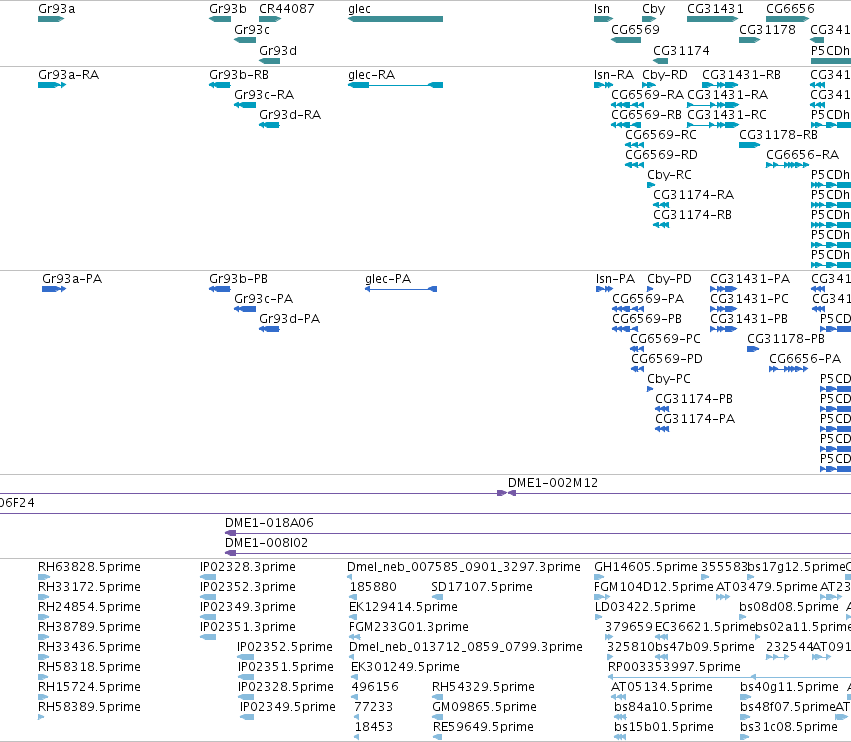
Task: Select protein glec-PA
Action: (388, 278)
